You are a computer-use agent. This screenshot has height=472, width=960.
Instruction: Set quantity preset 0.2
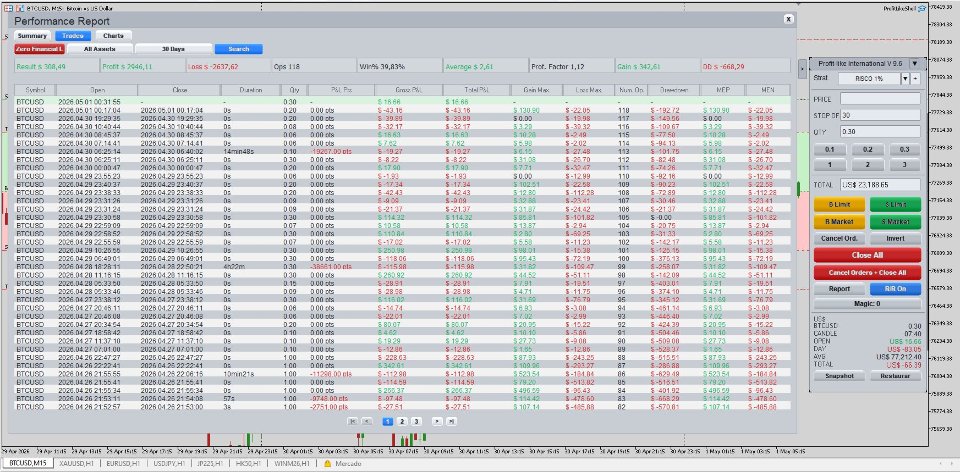867,149
